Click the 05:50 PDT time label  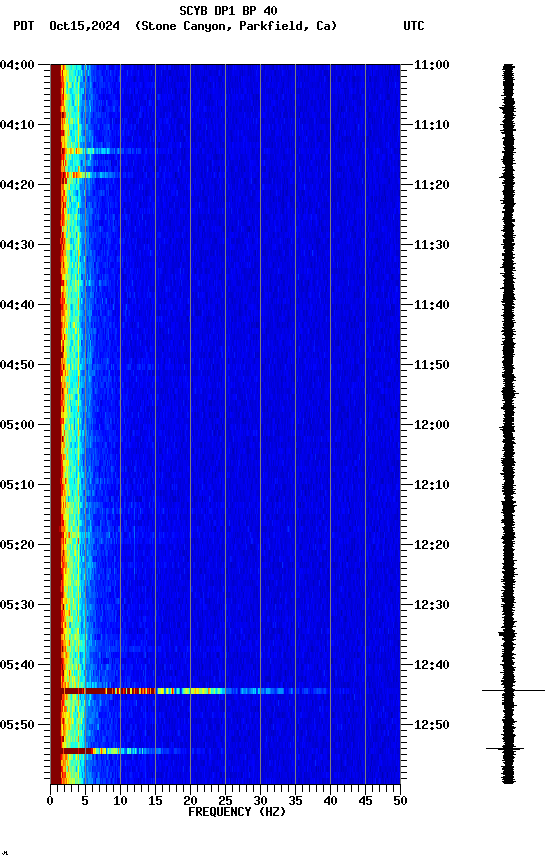[x=17, y=725]
